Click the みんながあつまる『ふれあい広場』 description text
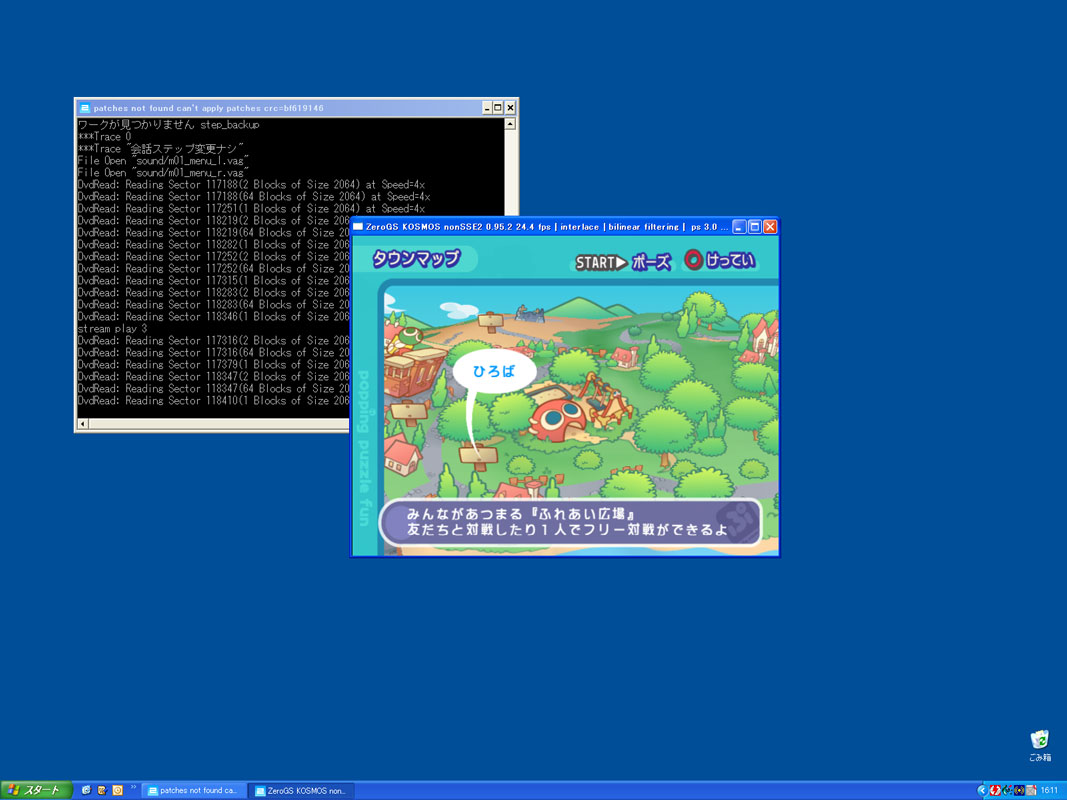 pyautogui.click(x=521, y=514)
